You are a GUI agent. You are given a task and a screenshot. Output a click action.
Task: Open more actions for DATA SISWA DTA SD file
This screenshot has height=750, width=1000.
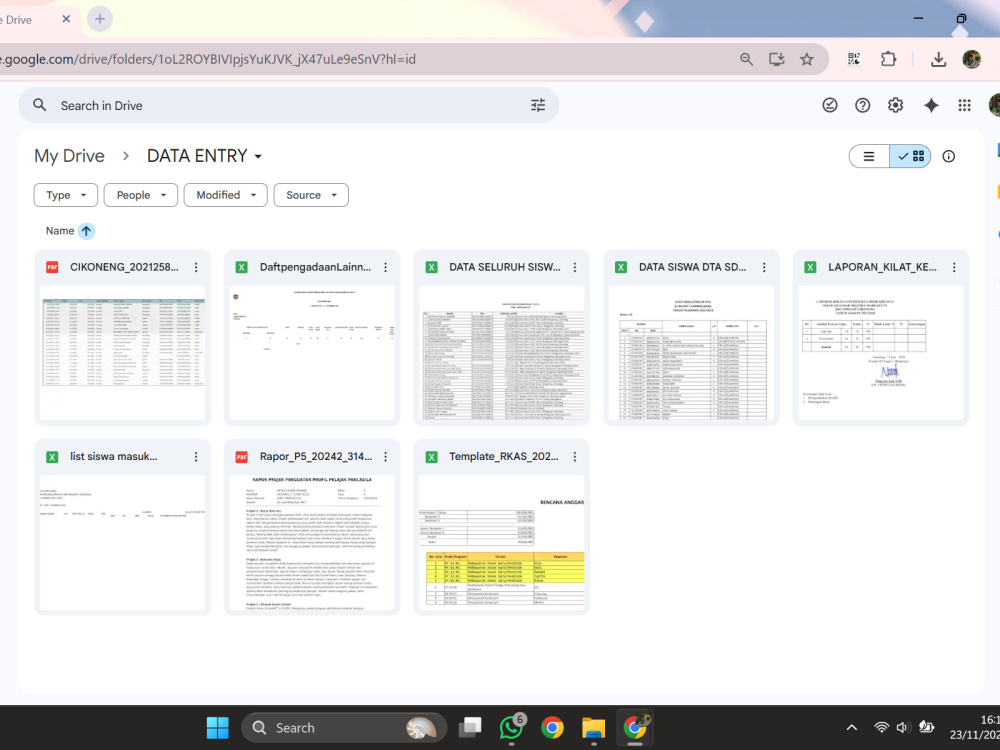coord(764,267)
